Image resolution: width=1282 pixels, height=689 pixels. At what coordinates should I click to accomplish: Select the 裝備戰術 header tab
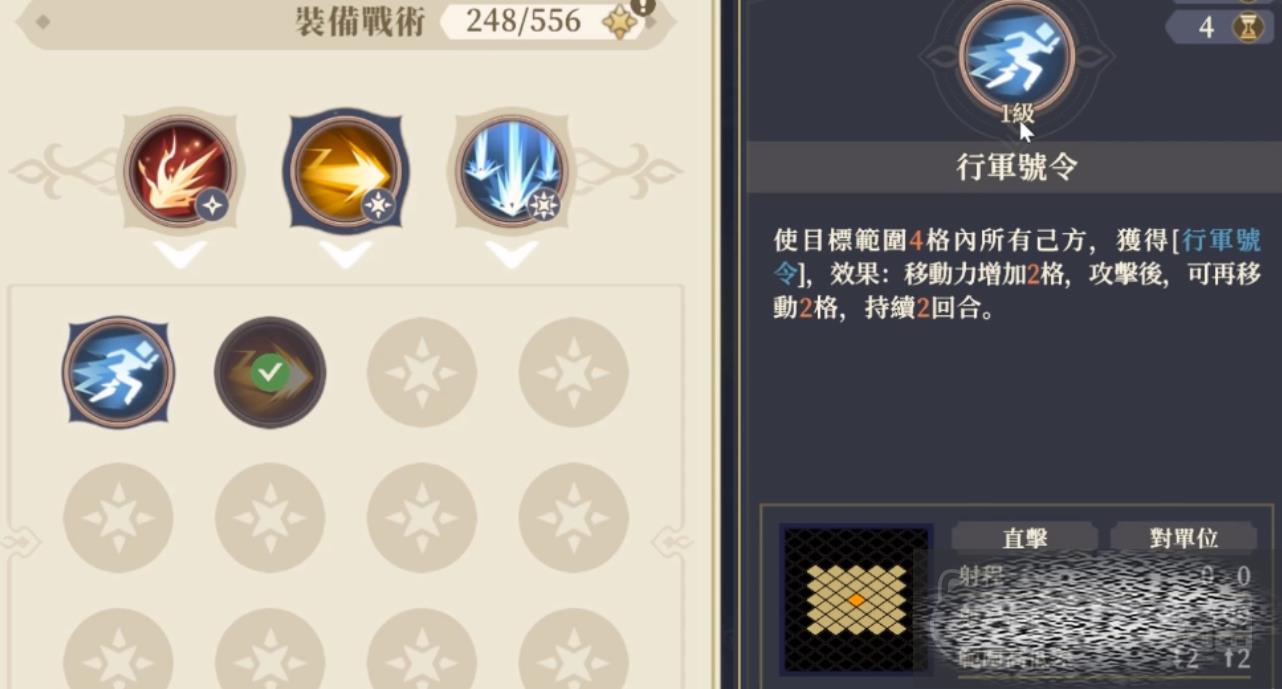point(346,22)
